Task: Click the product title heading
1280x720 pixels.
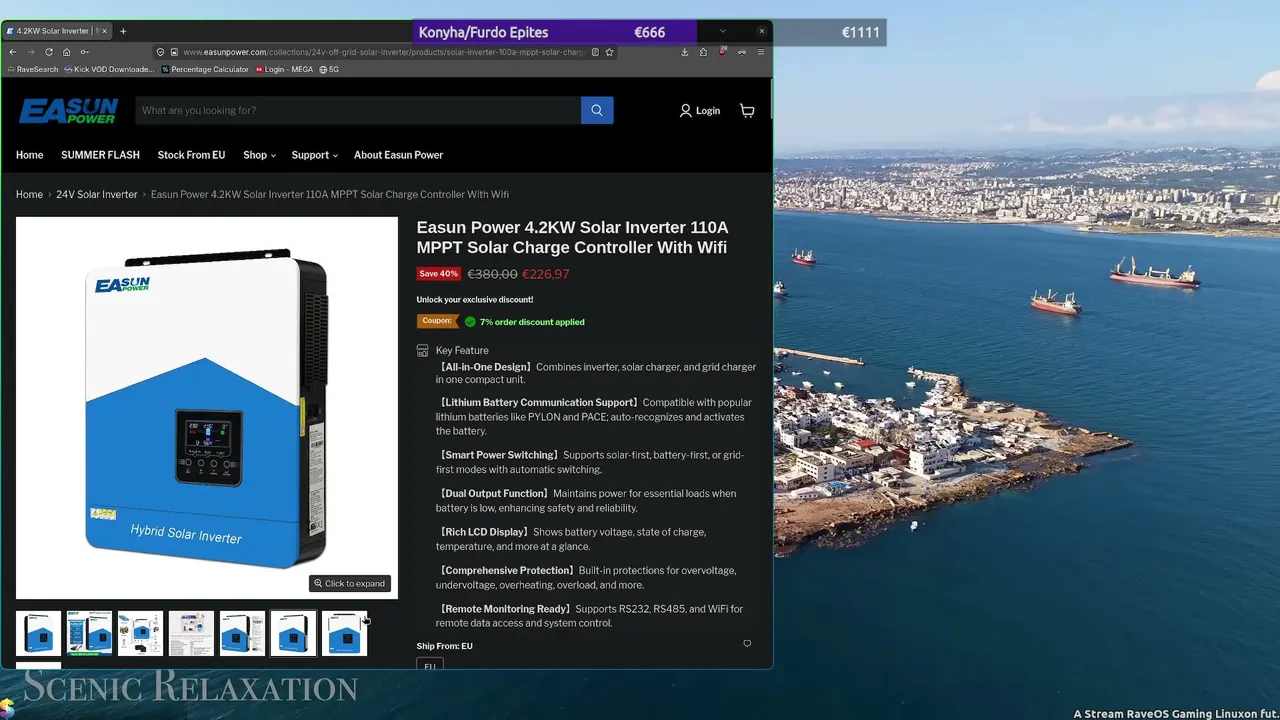Action: (x=572, y=238)
